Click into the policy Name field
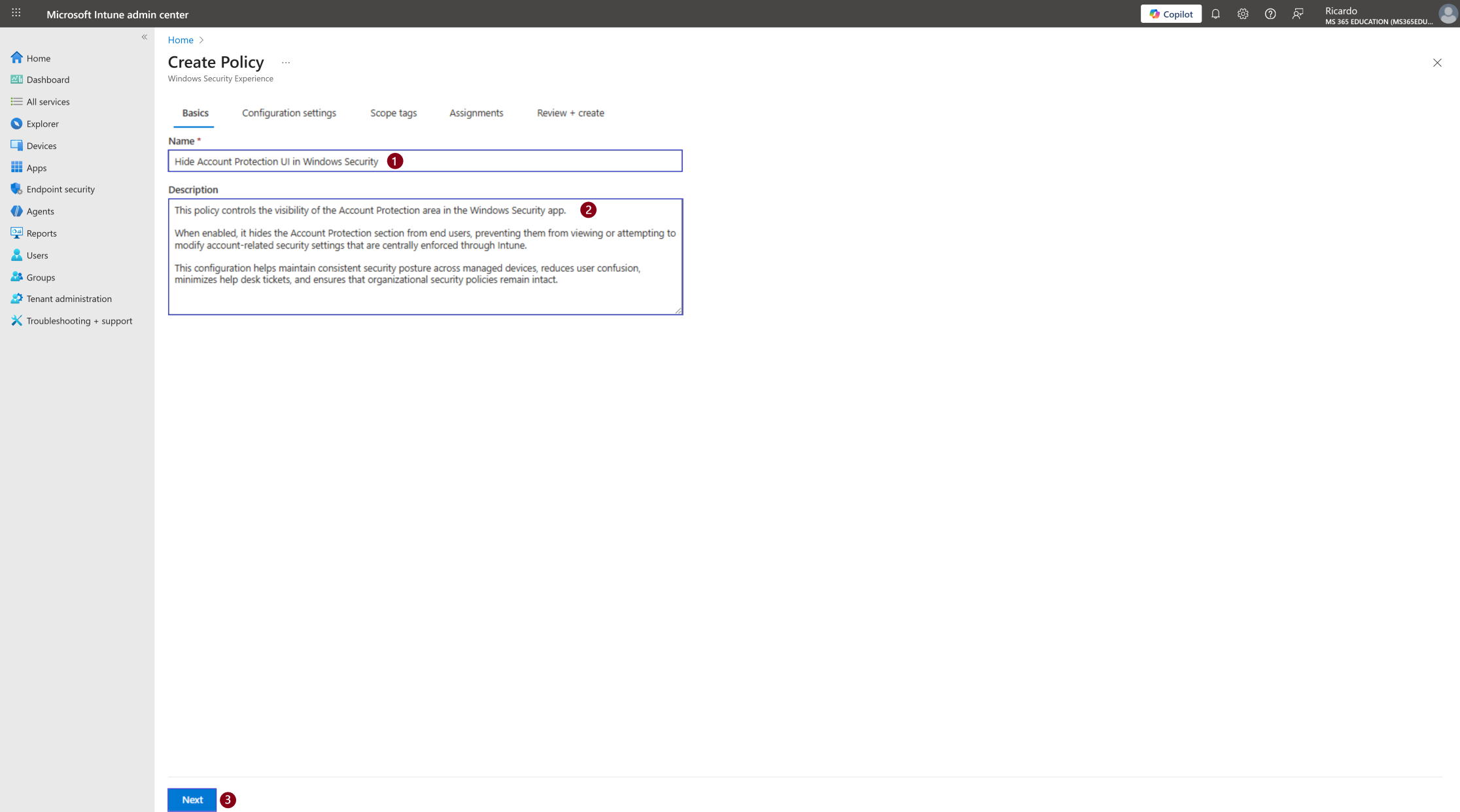The image size is (1460, 812). click(x=425, y=161)
